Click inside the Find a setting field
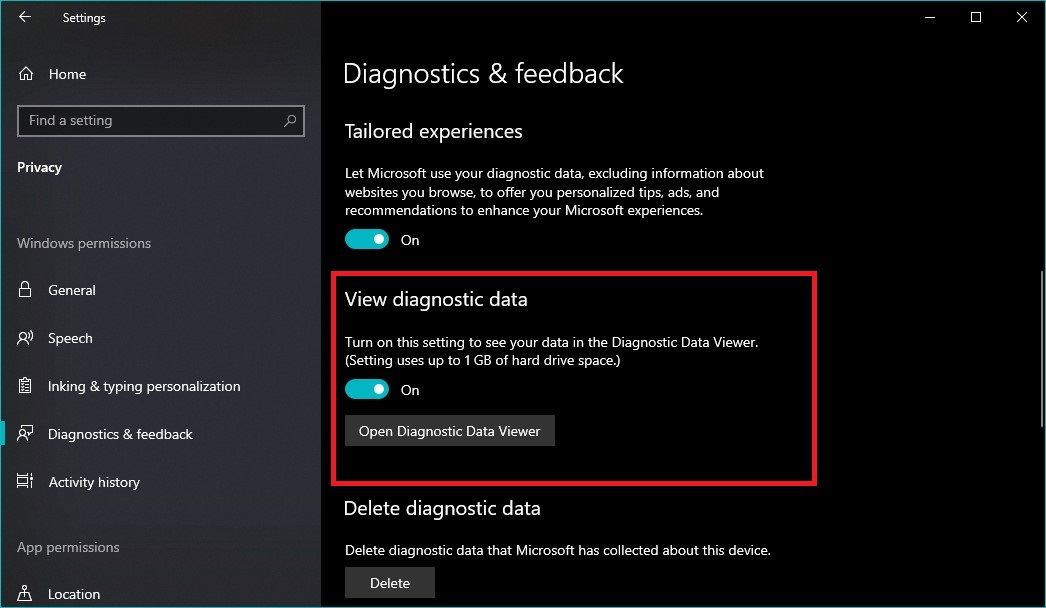This screenshot has height=608, width=1046. [150, 120]
